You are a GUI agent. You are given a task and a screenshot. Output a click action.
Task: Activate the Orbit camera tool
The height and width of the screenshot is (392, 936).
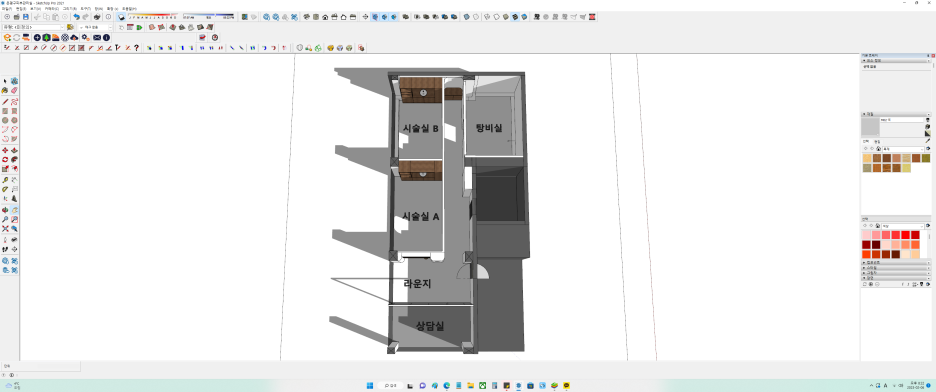(x=5, y=209)
